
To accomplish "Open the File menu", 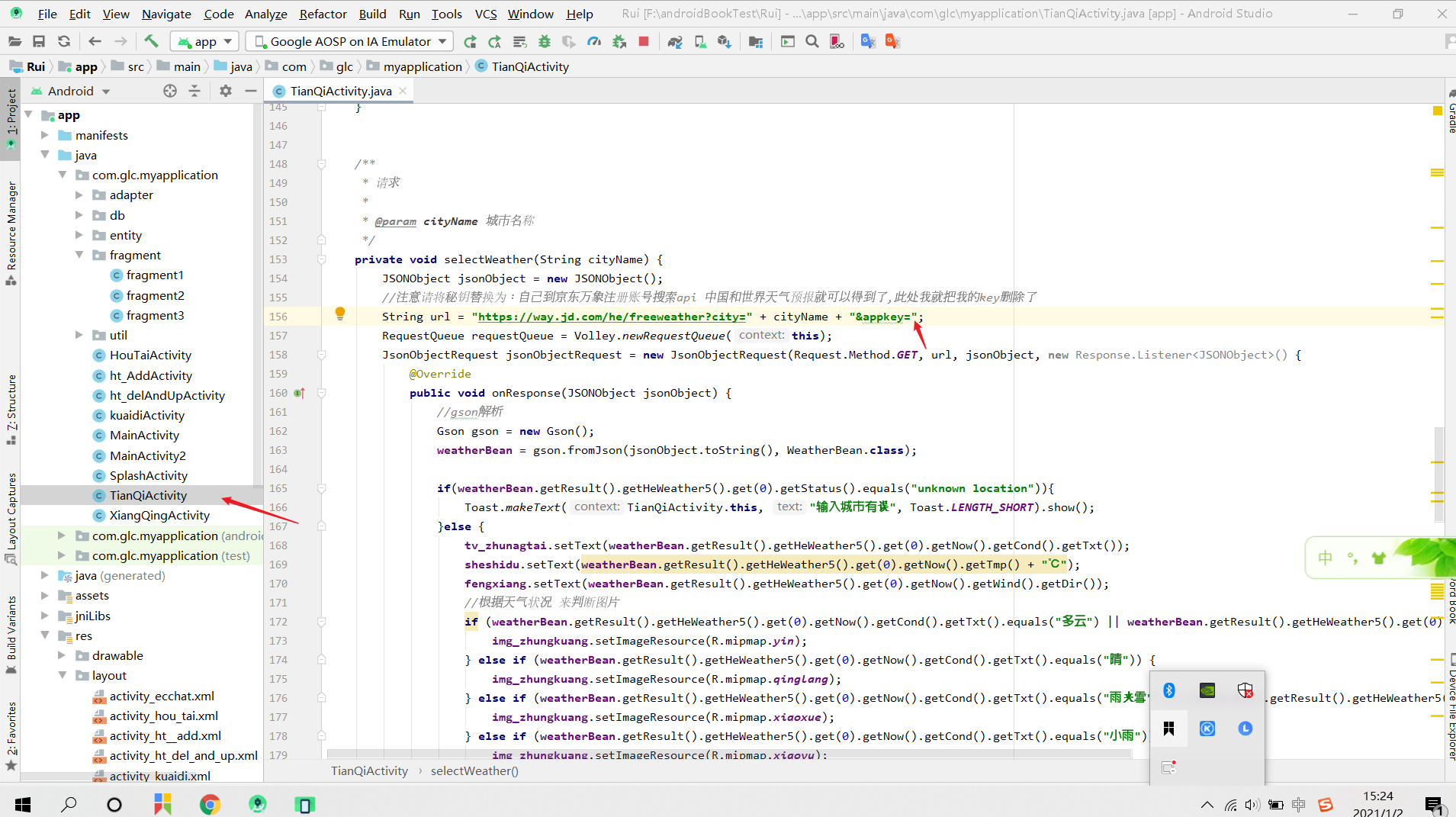I will [x=47, y=14].
